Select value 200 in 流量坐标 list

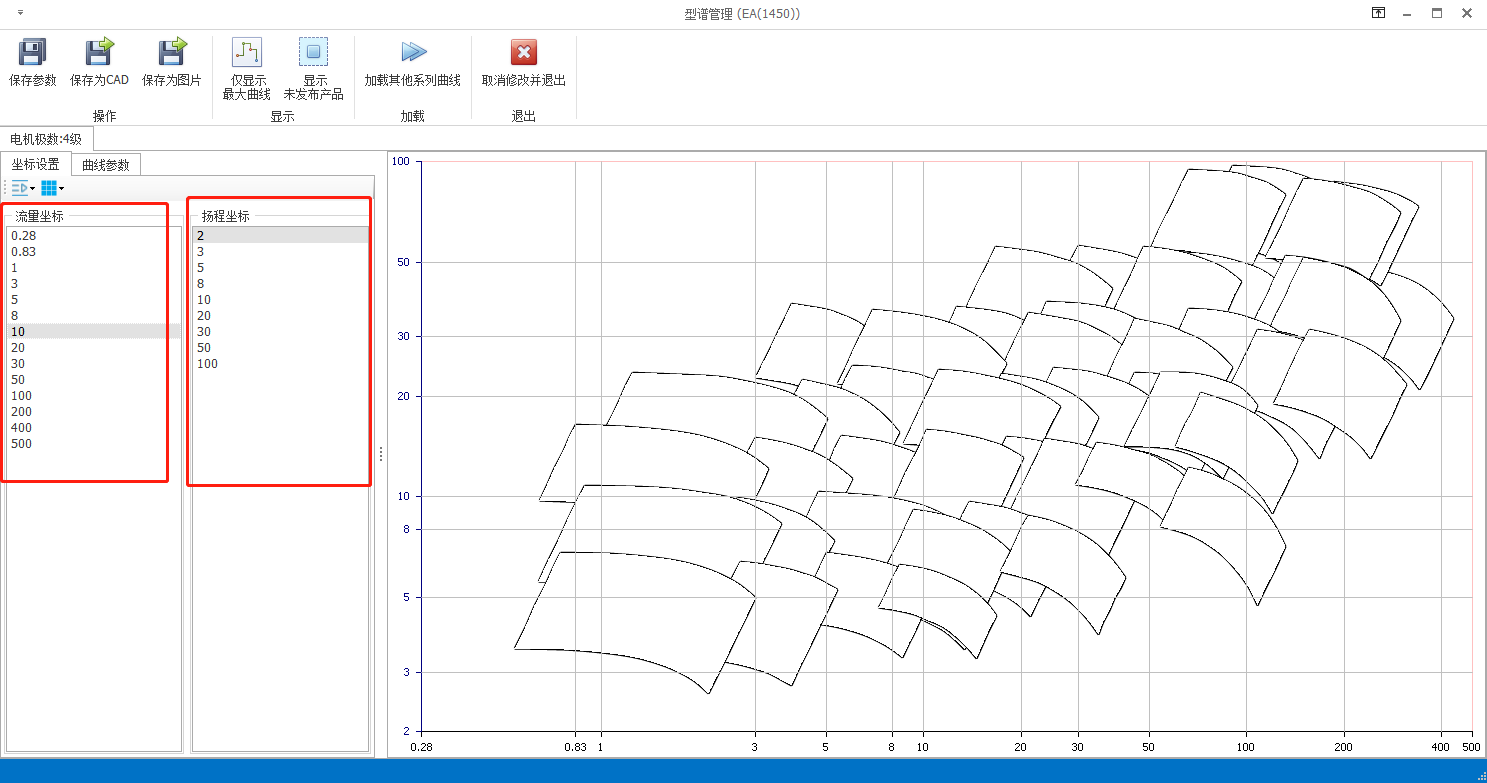point(94,411)
